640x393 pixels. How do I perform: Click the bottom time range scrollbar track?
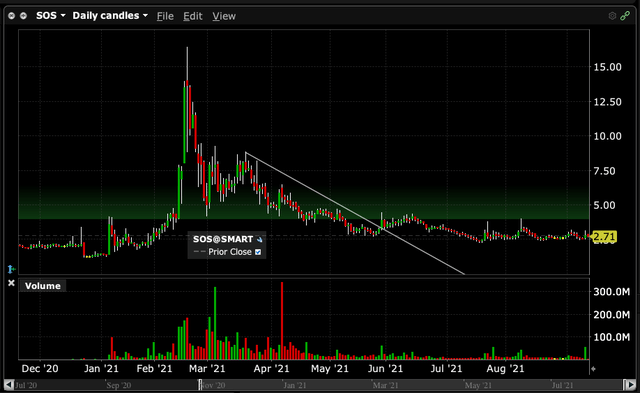click(x=318, y=385)
